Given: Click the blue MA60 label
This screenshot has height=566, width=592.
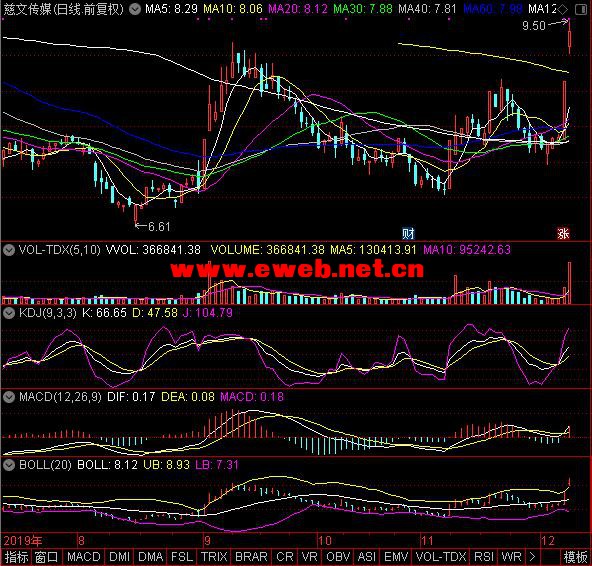Looking at the screenshot, I should [x=493, y=9].
